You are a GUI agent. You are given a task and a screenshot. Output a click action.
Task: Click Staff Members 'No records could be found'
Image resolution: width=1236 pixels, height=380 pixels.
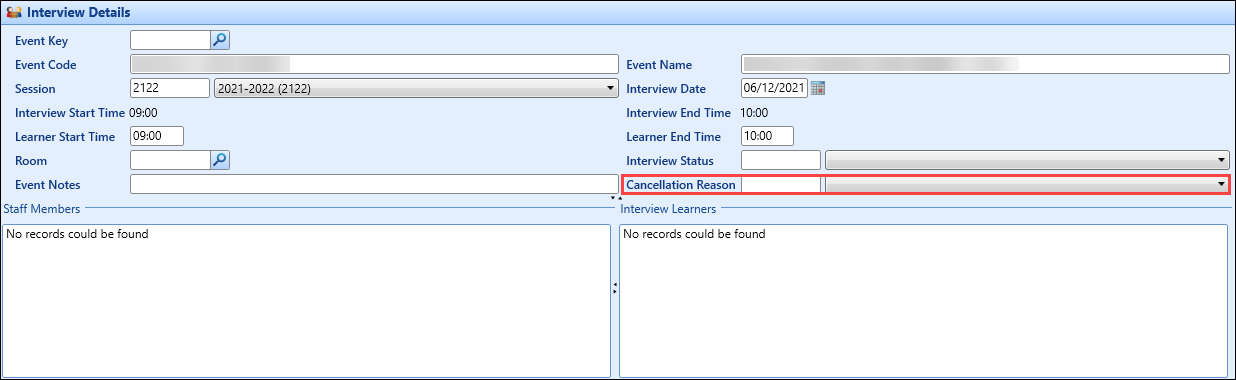(x=77, y=235)
